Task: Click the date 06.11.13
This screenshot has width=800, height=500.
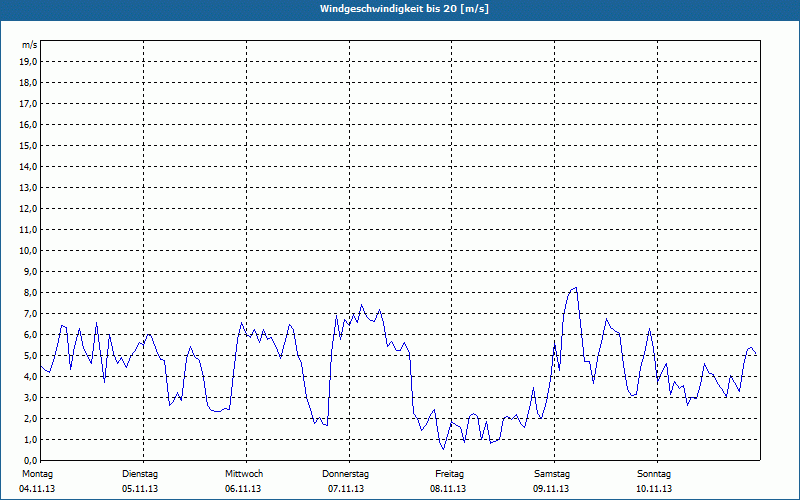Action: pyautogui.click(x=243, y=489)
